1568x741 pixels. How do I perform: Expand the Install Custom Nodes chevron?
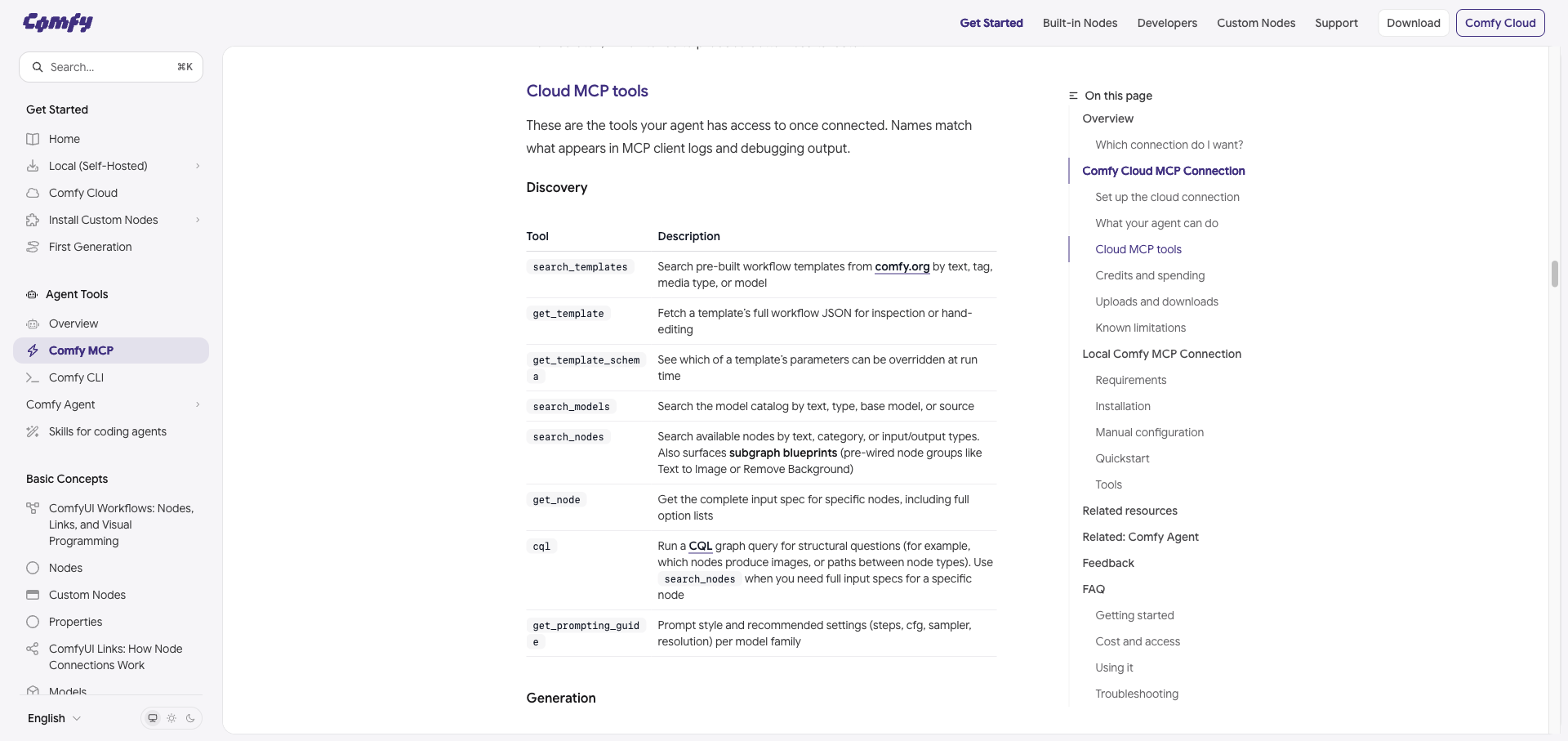[198, 220]
